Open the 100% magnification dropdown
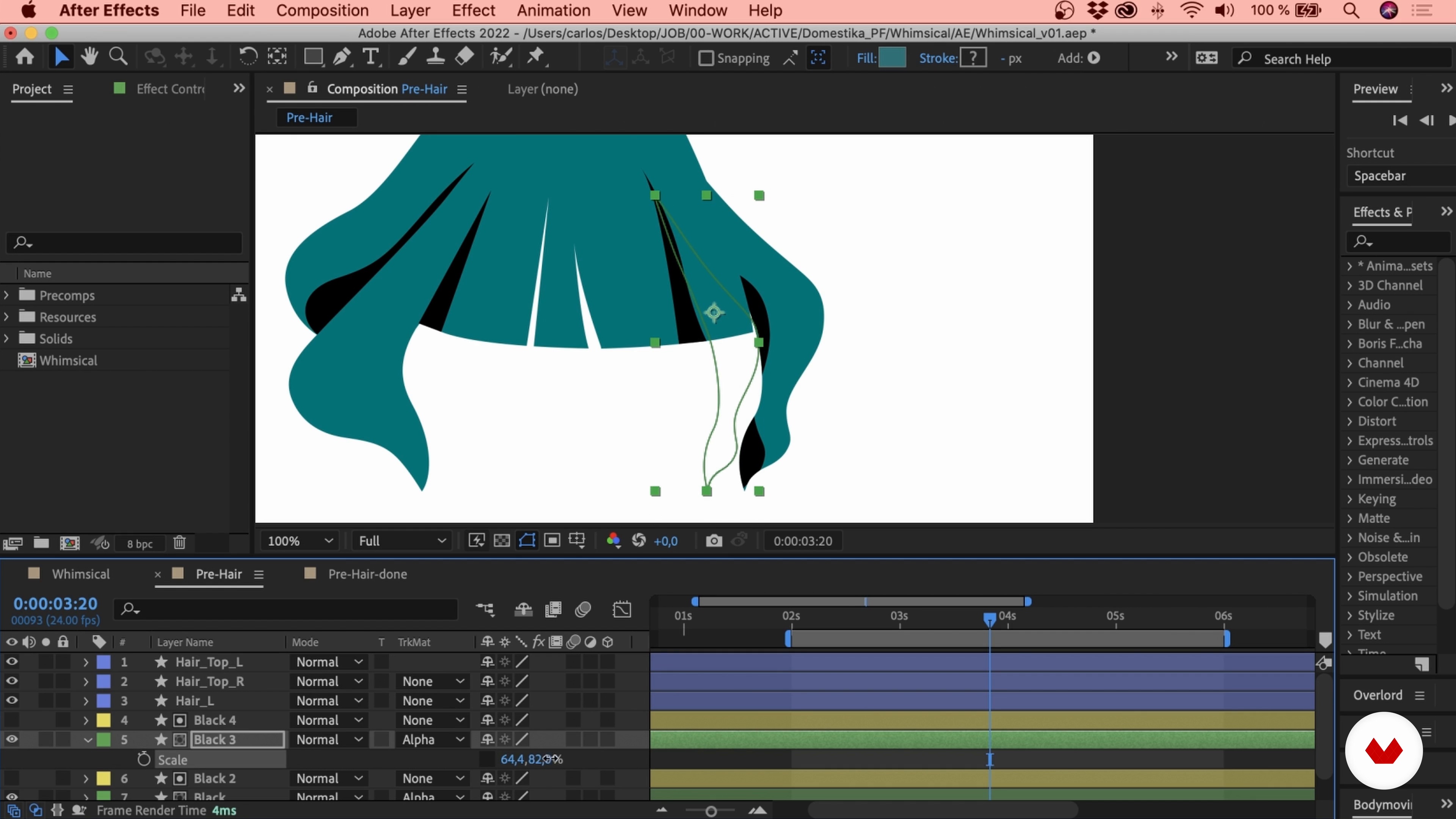The image size is (1456, 819). coord(300,541)
